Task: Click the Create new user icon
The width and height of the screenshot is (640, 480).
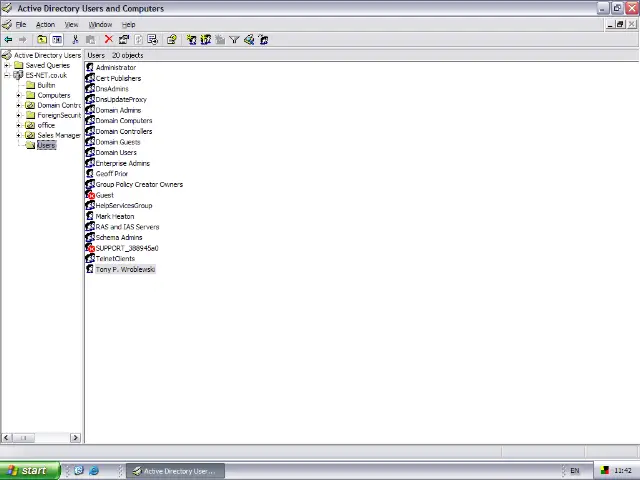Action: [191, 40]
